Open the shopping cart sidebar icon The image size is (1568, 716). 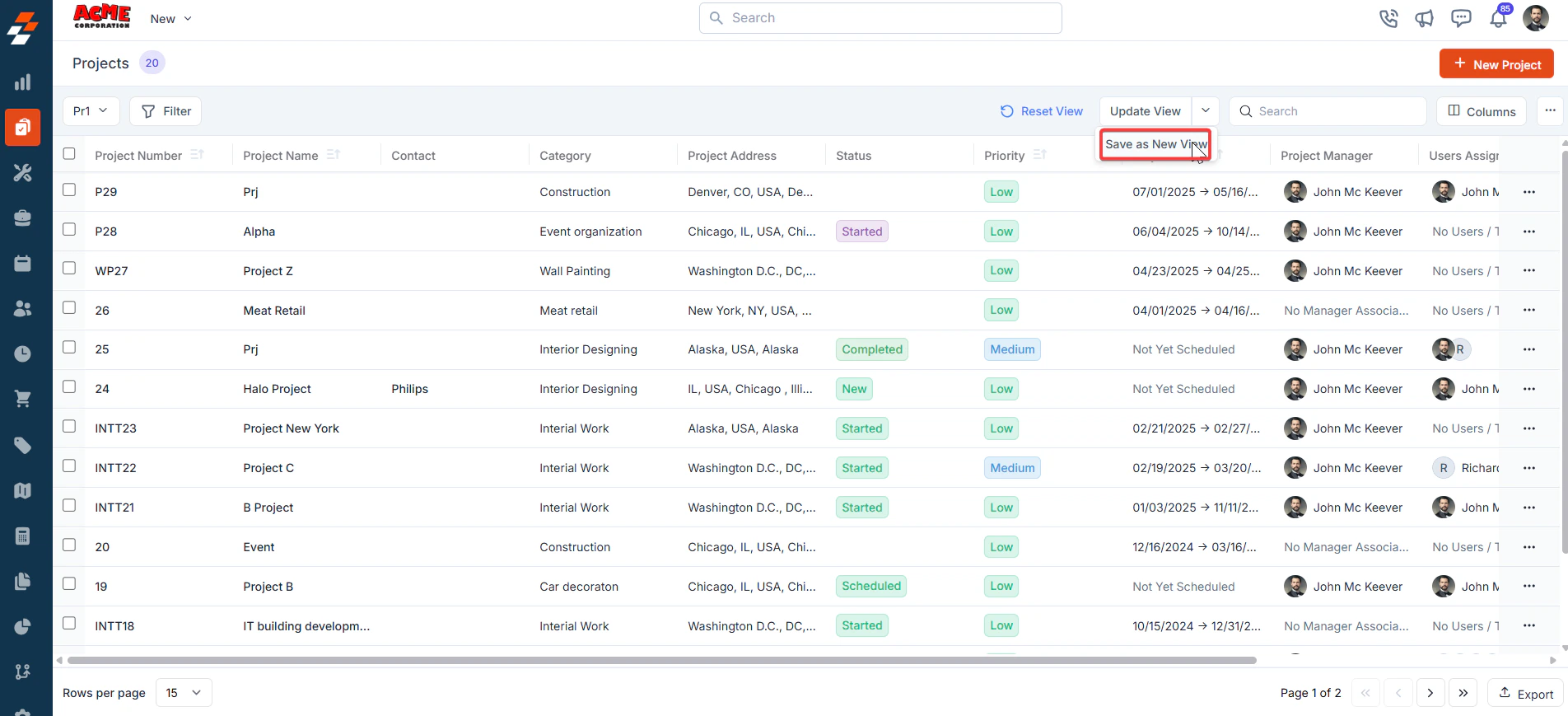coord(23,399)
